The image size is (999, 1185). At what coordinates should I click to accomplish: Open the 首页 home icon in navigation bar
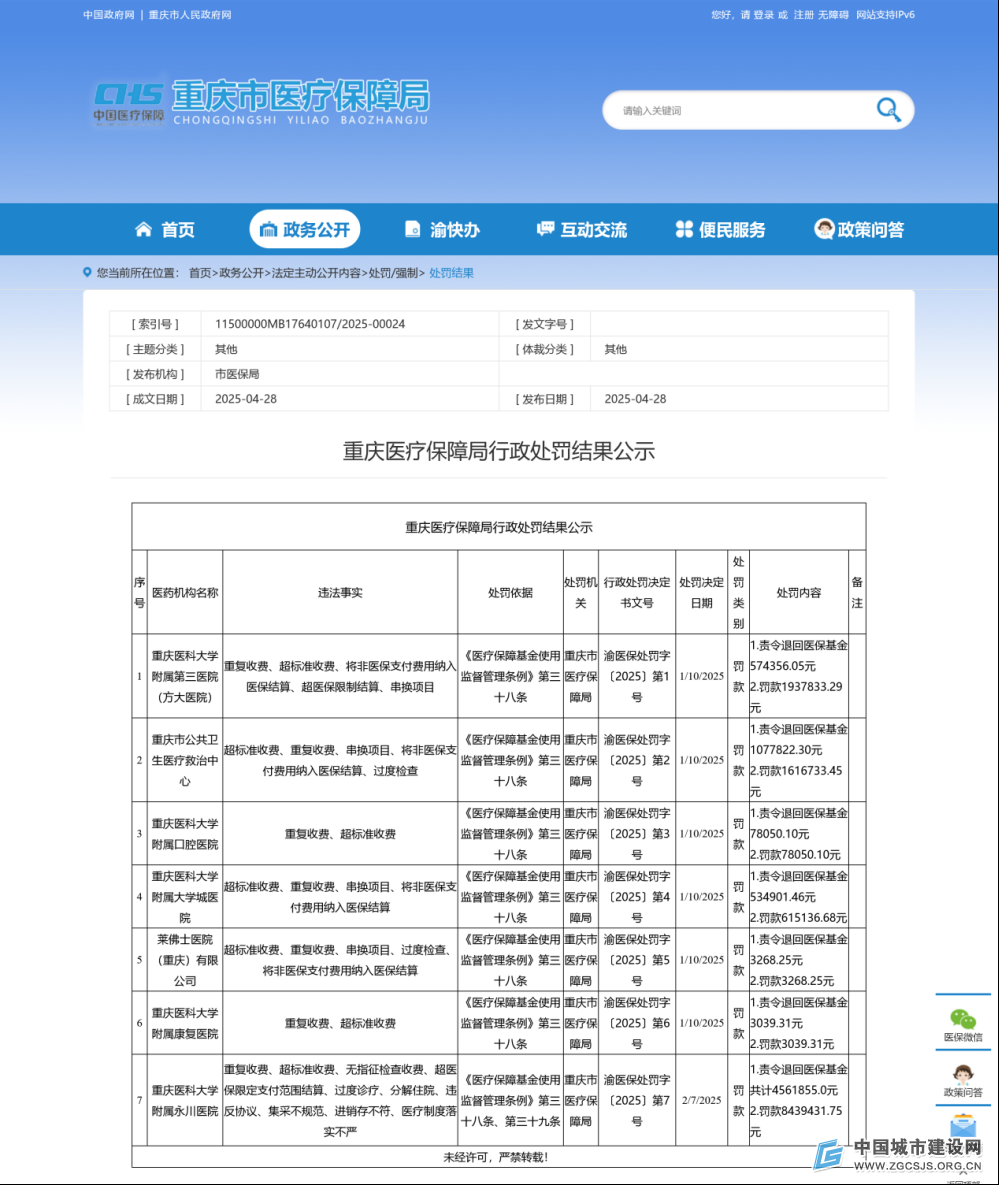(144, 230)
